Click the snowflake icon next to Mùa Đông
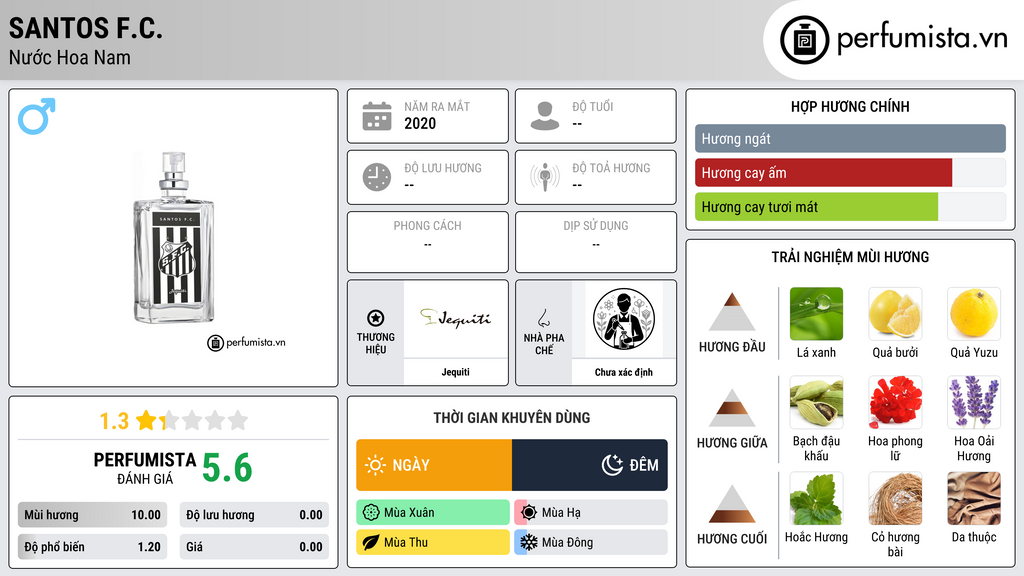The image size is (1024, 576). click(529, 542)
